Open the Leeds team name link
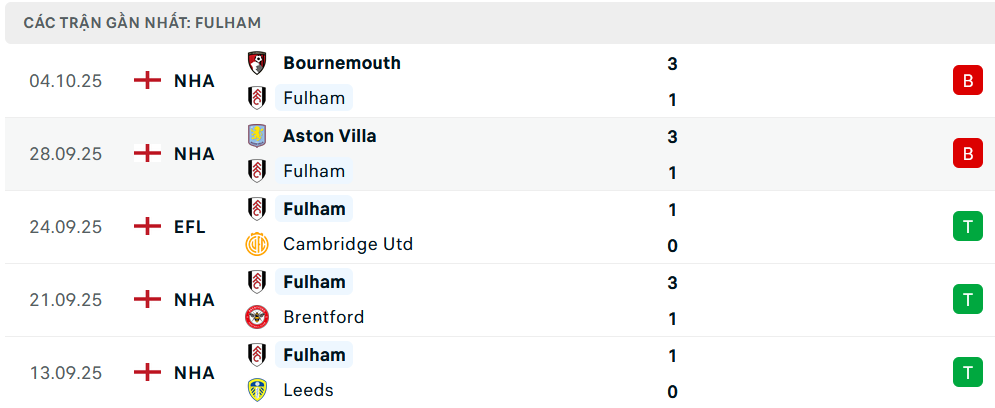The width and height of the screenshot is (995, 408). [x=308, y=390]
